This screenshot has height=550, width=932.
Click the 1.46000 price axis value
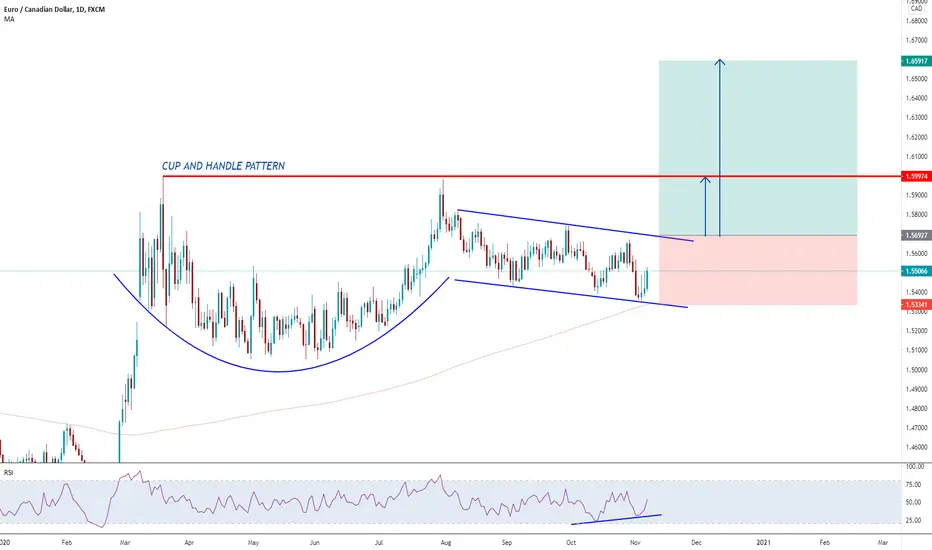coord(917,447)
